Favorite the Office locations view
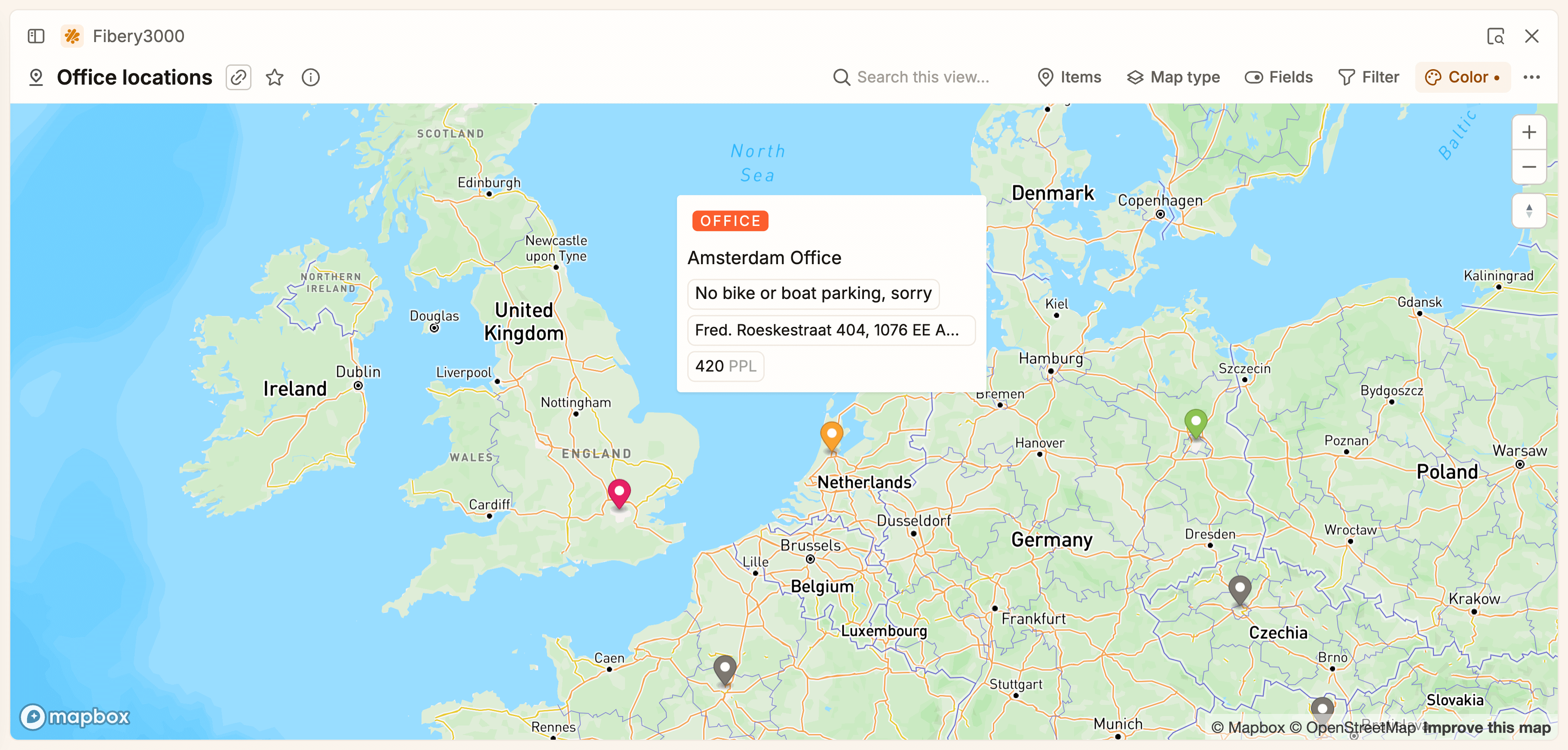1568x750 pixels. coord(274,77)
